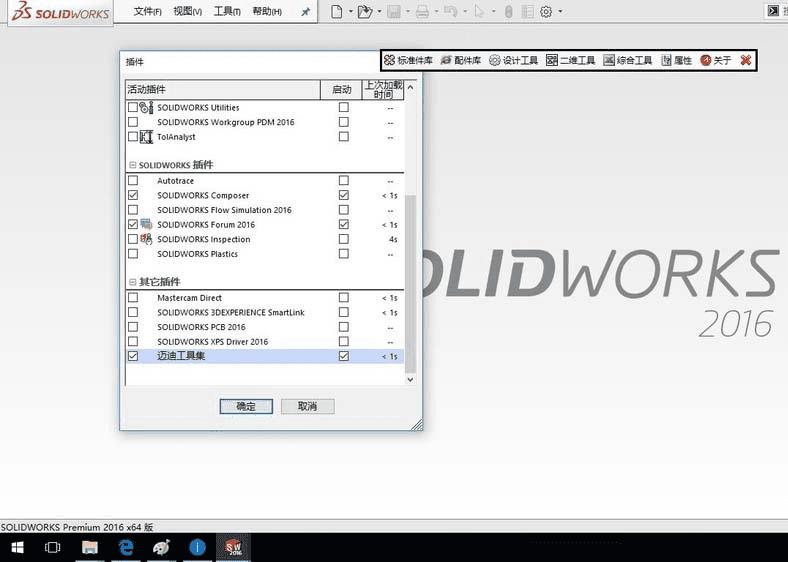Click the Rebuild traffic light icon
The image size is (788, 562).
509,12
